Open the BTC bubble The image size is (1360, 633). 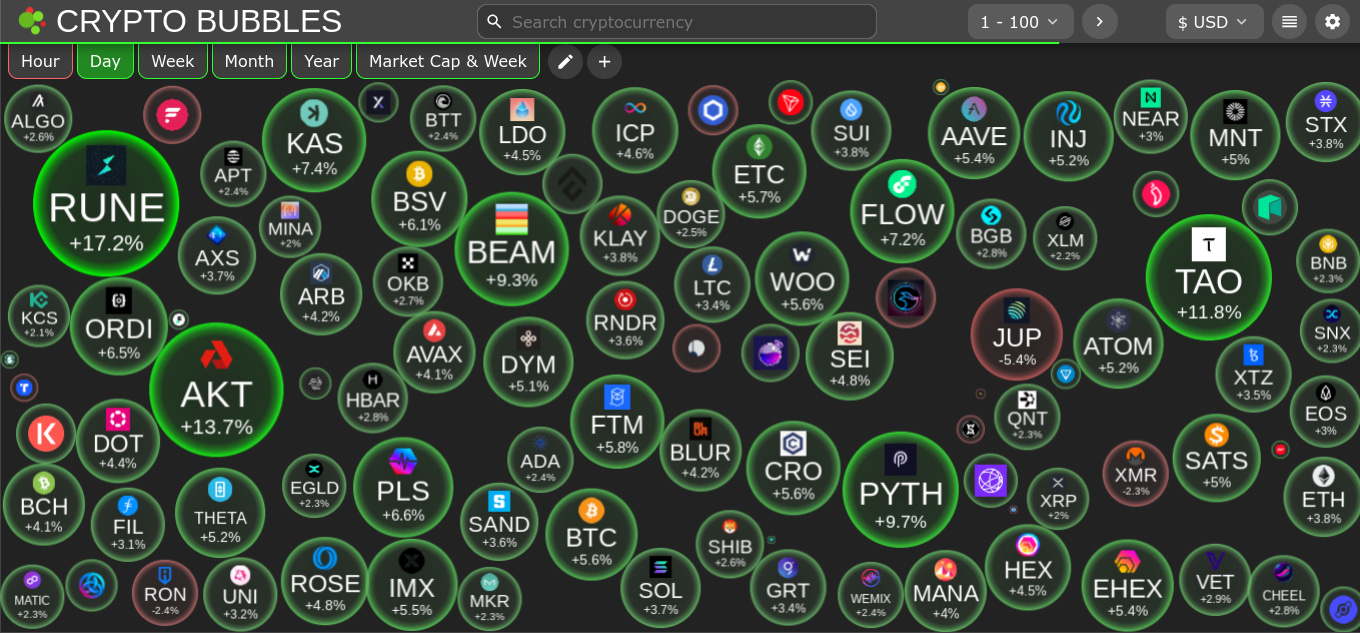[x=591, y=534]
